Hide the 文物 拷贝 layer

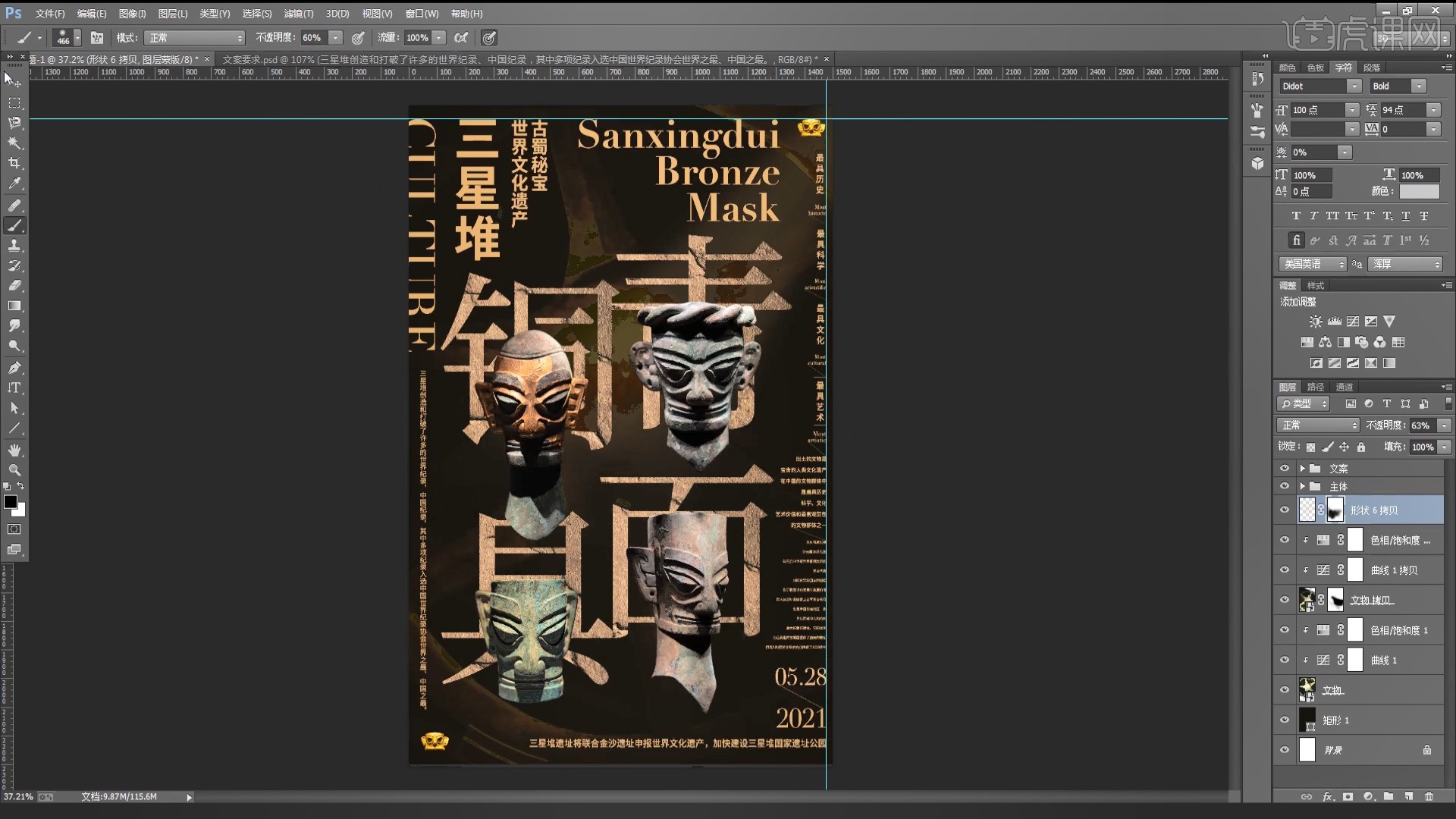1285,600
